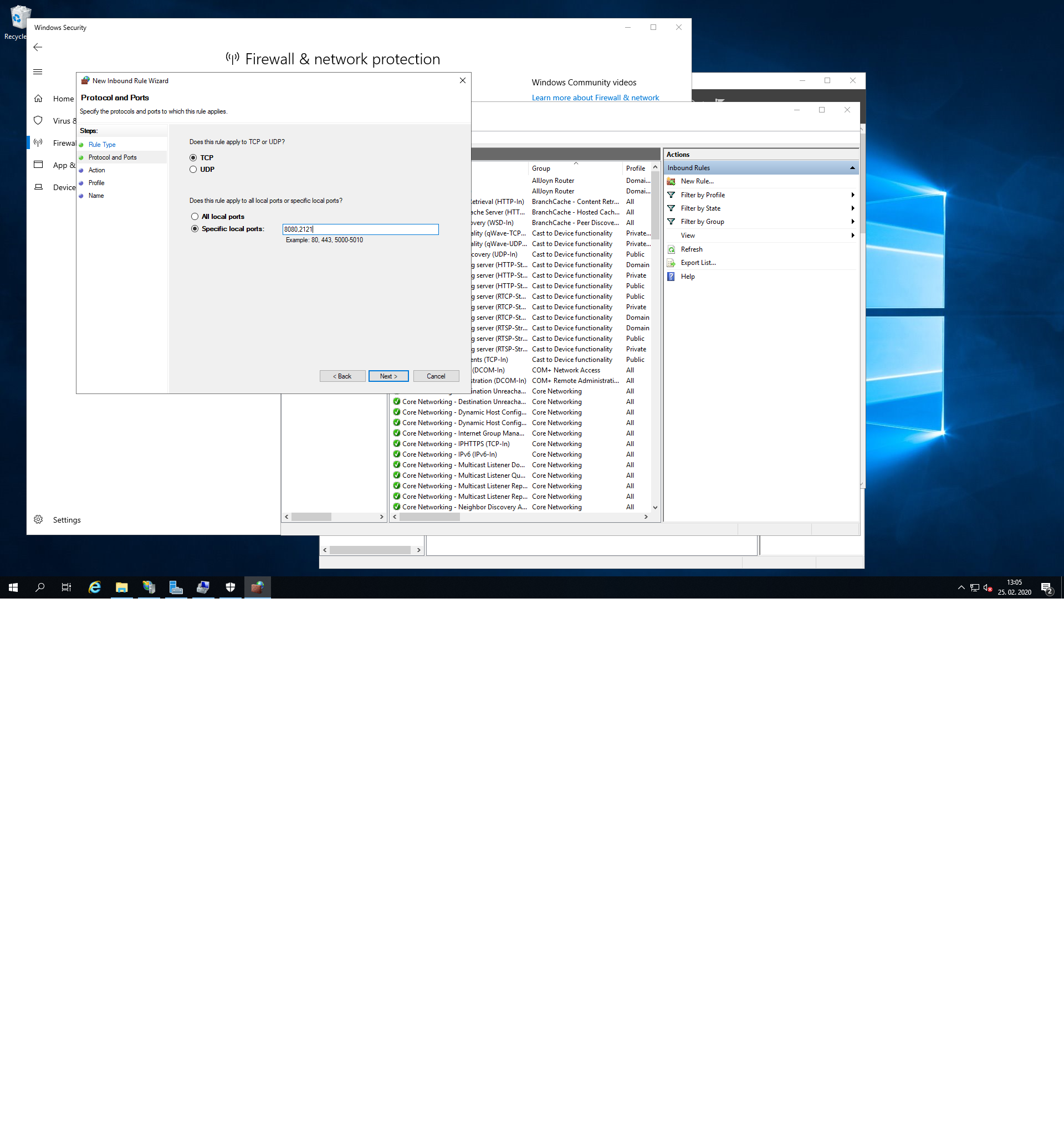Click the Help icon in Actions pane
This screenshot has width=1064, height=1135.
pyautogui.click(x=671, y=277)
